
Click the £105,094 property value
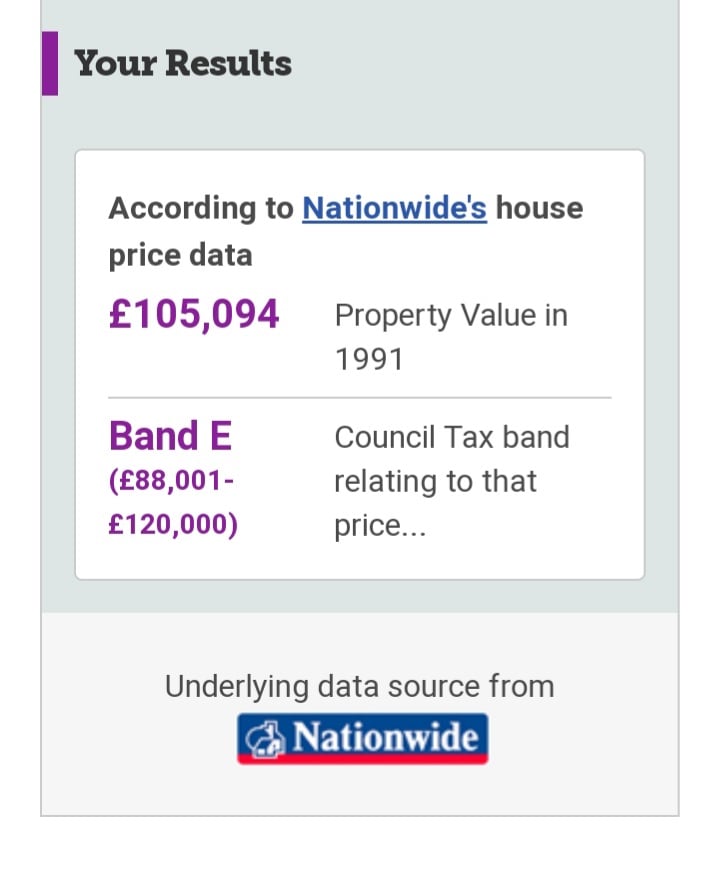coord(194,314)
